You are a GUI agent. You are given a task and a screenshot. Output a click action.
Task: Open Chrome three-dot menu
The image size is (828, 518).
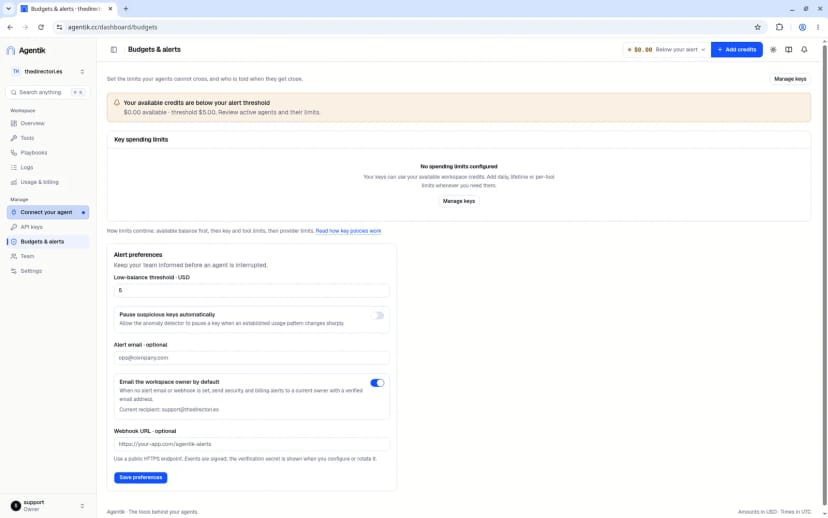[818, 27]
